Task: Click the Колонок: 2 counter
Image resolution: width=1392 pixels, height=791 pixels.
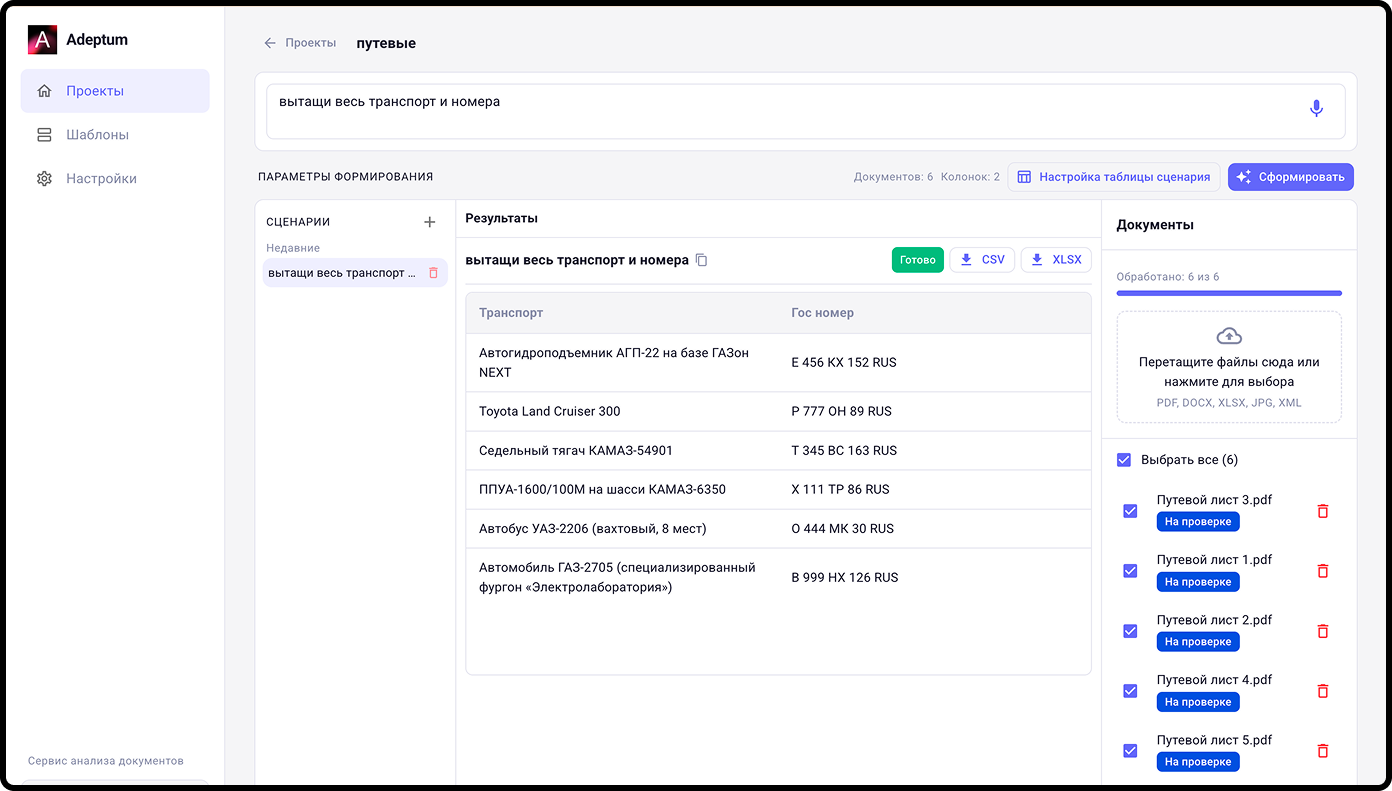Action: pyautogui.click(x=970, y=177)
